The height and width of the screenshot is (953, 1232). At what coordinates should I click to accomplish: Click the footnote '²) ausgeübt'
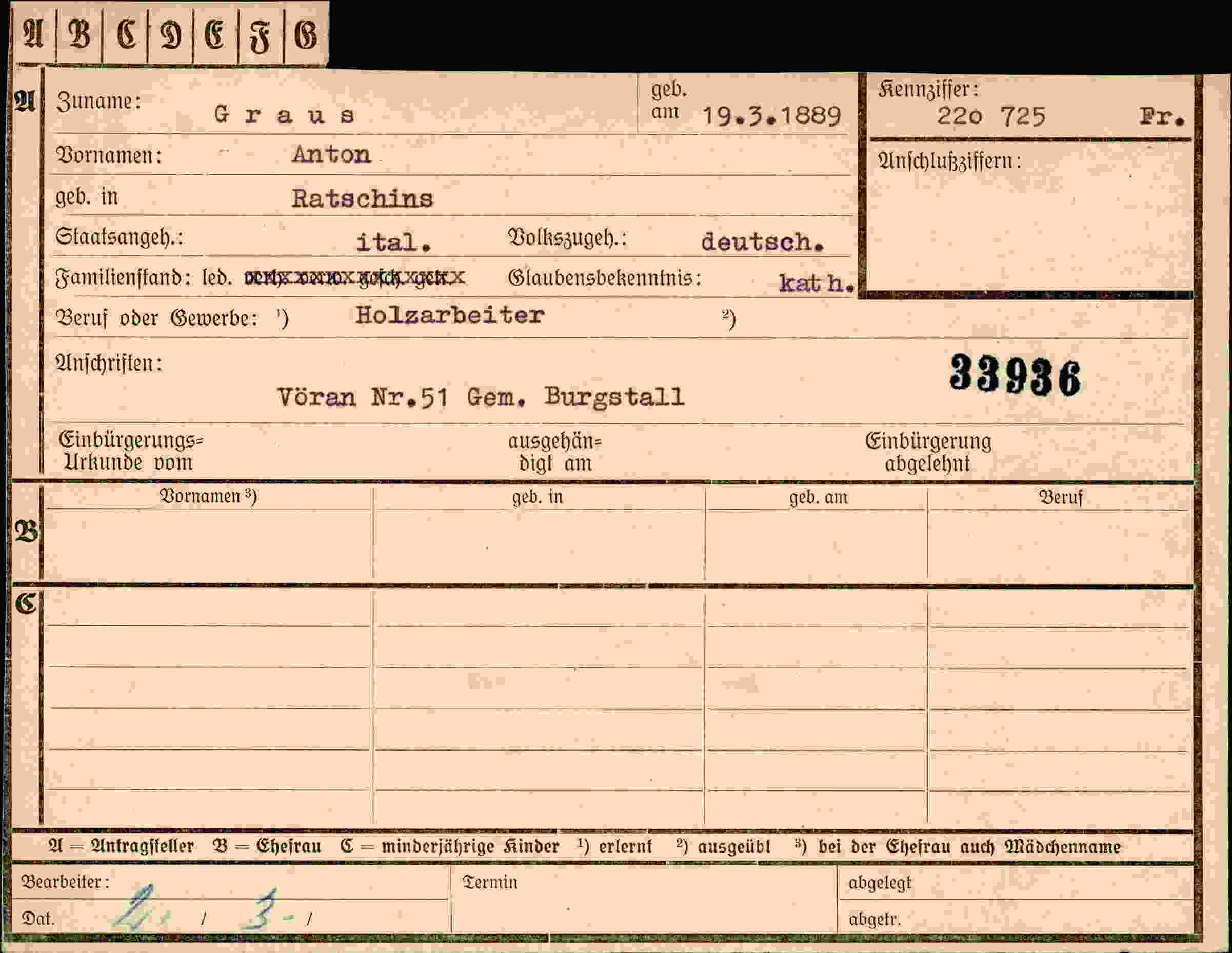[723, 846]
